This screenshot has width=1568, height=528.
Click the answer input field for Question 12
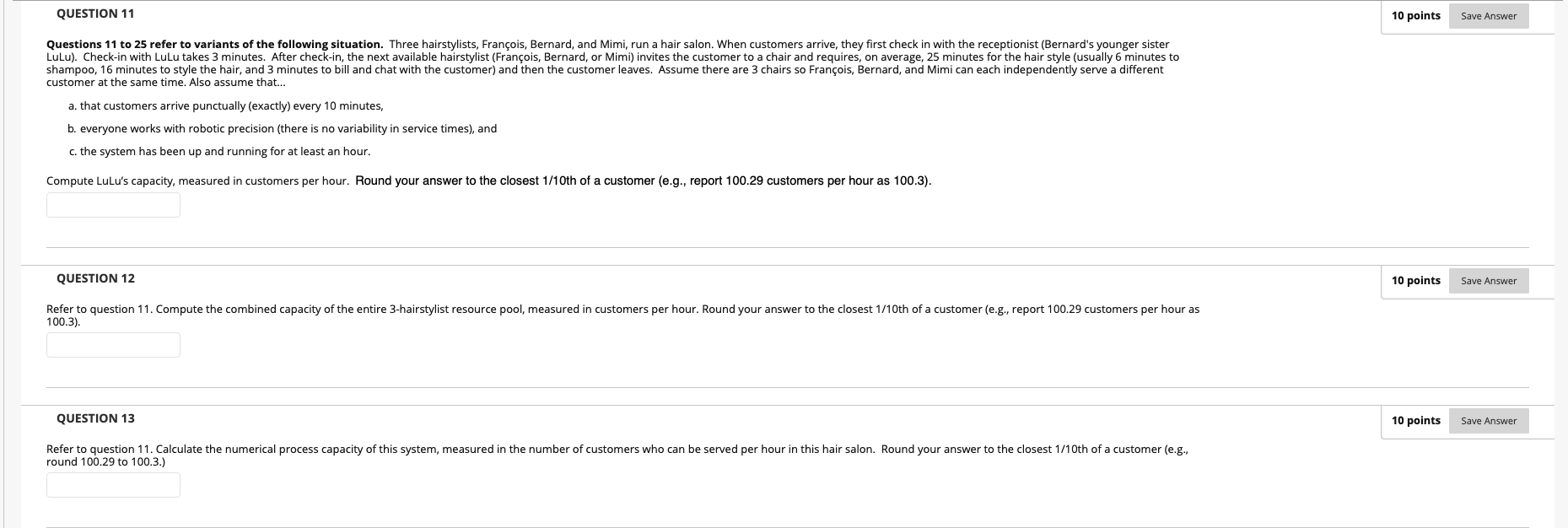(x=112, y=344)
